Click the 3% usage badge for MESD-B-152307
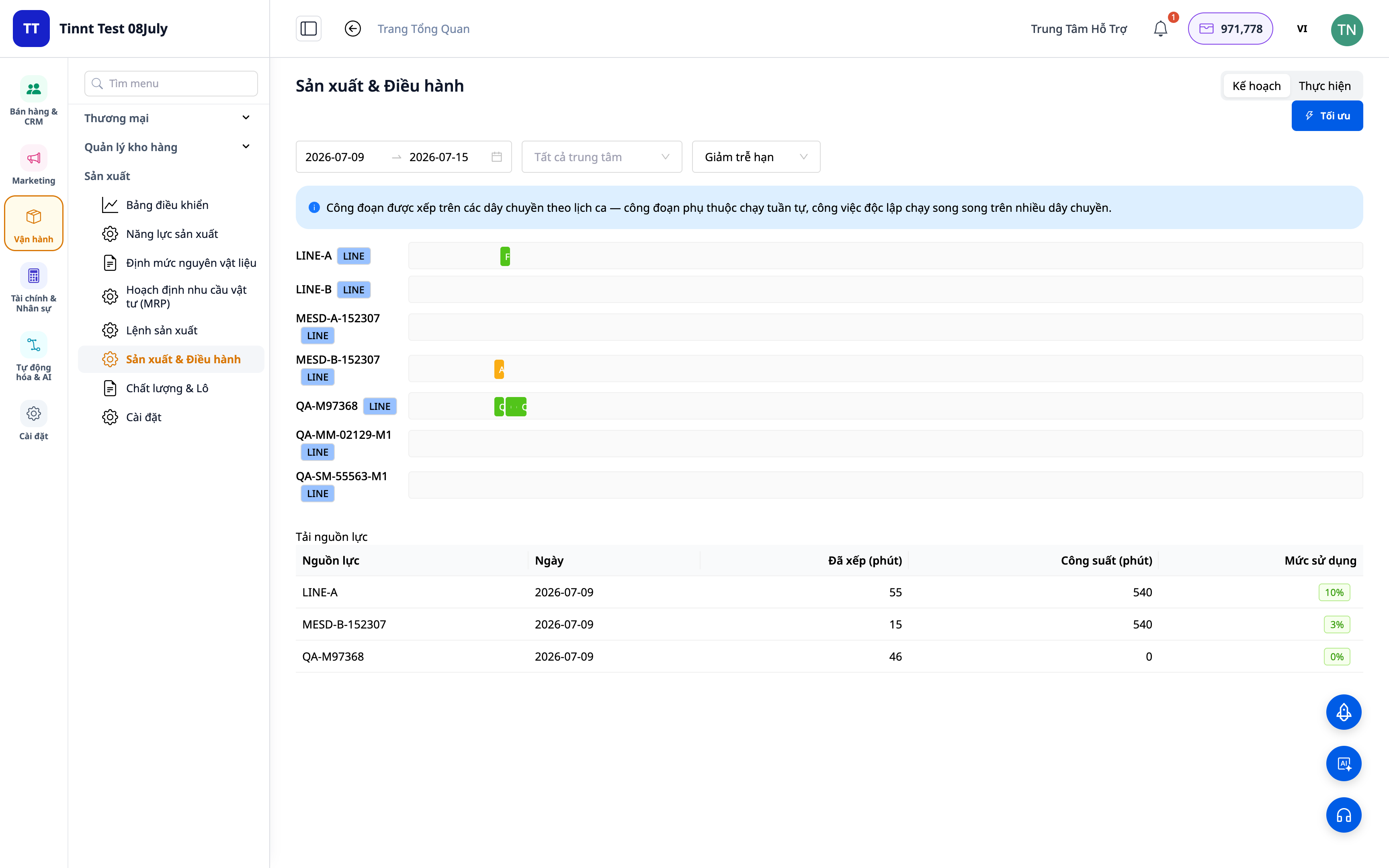Image resolution: width=1389 pixels, height=868 pixels. pos(1337,624)
